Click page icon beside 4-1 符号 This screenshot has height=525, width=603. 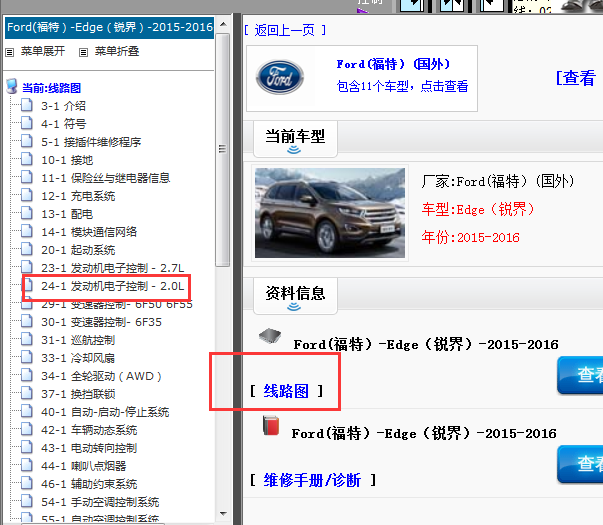[27, 123]
